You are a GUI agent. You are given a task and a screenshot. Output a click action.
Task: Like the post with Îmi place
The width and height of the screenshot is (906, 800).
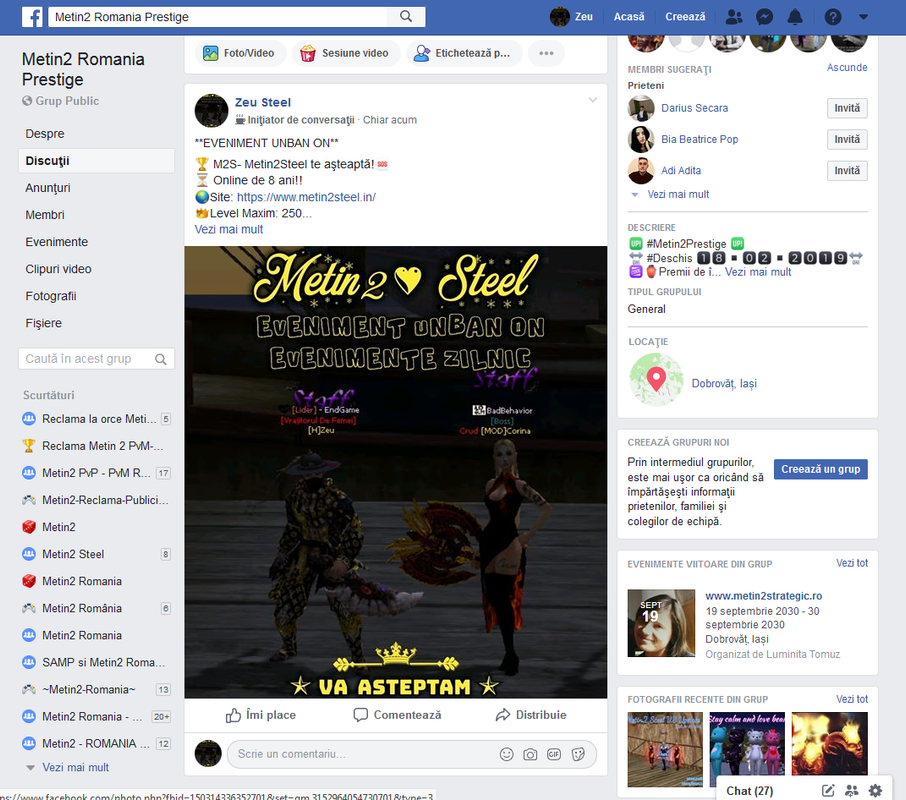pyautogui.click(x=261, y=715)
